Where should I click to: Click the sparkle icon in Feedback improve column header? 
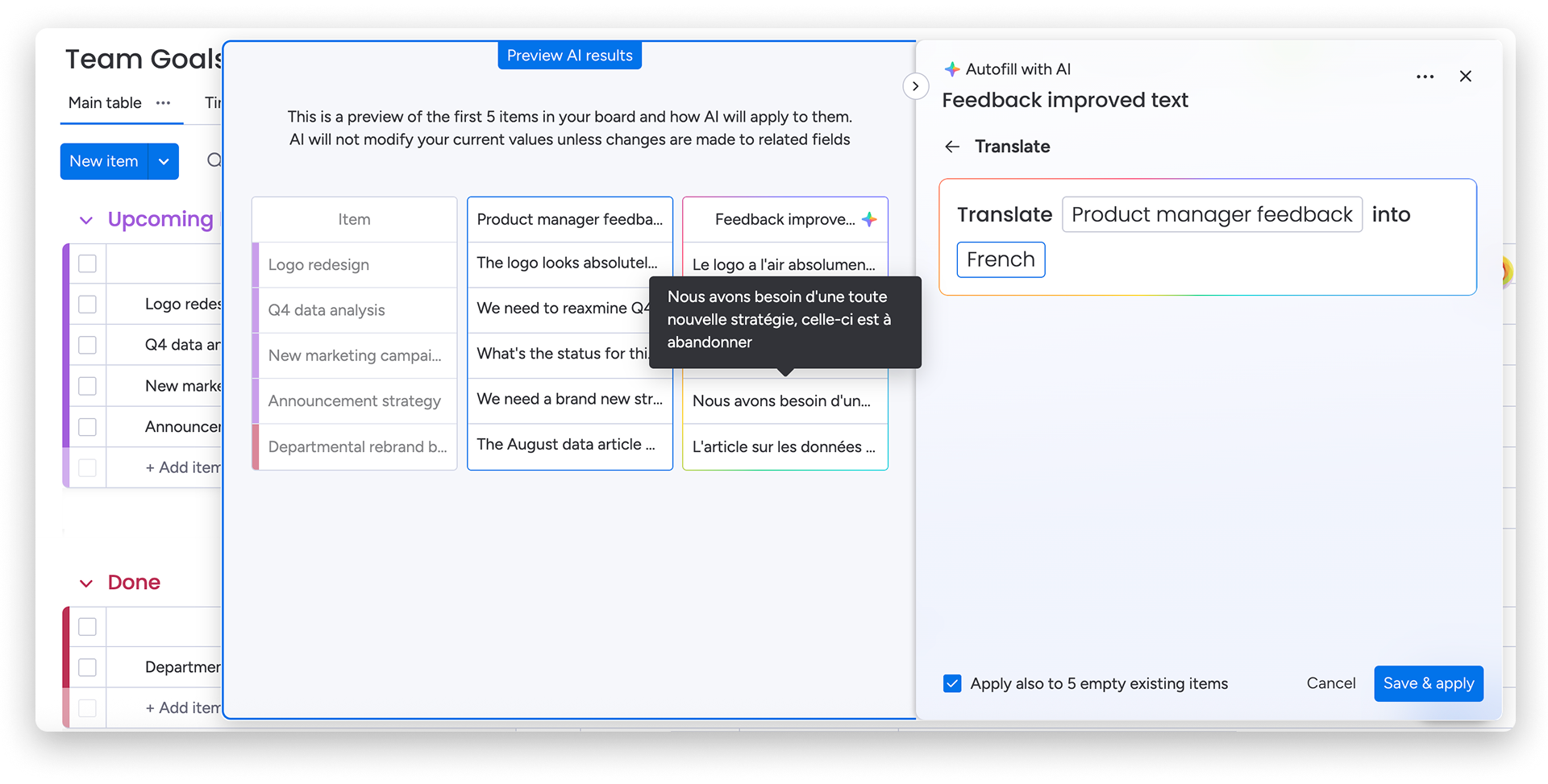(x=869, y=219)
